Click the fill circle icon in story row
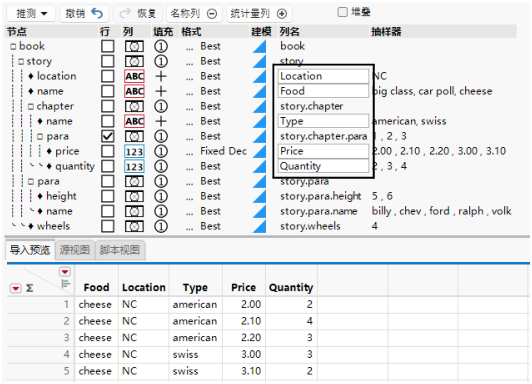This screenshot has height=384, width=532. pos(161,61)
